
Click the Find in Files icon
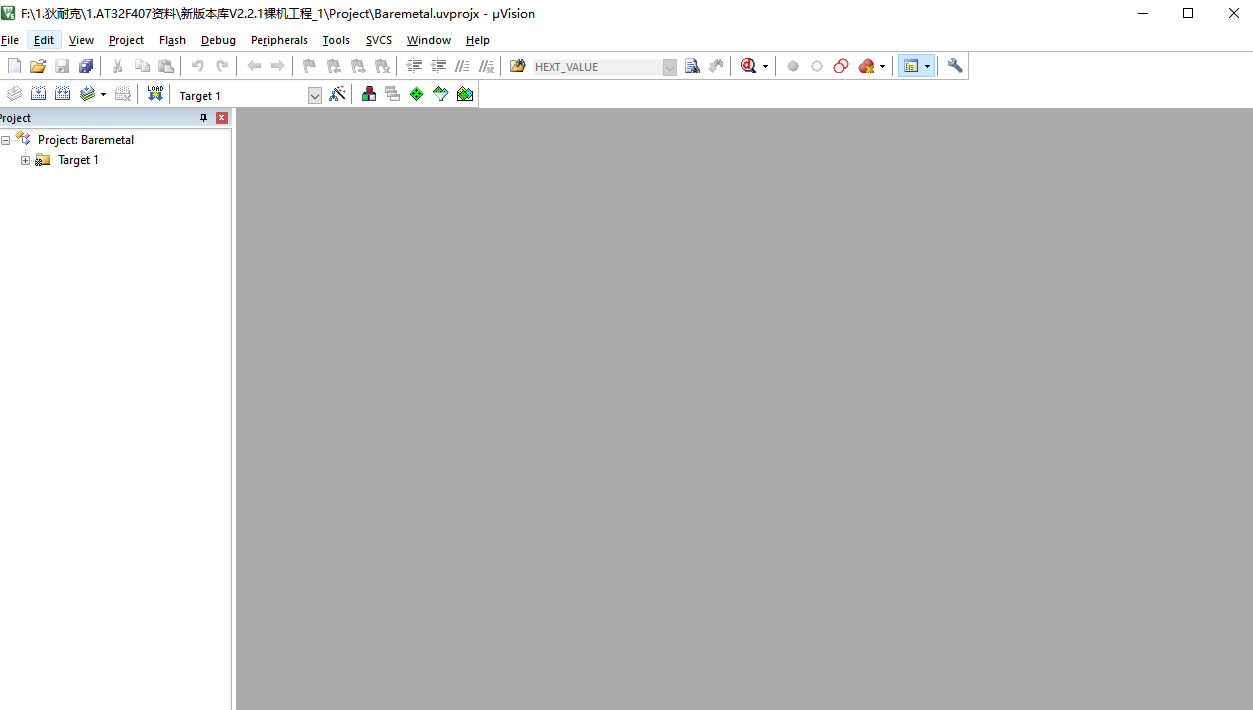518,66
